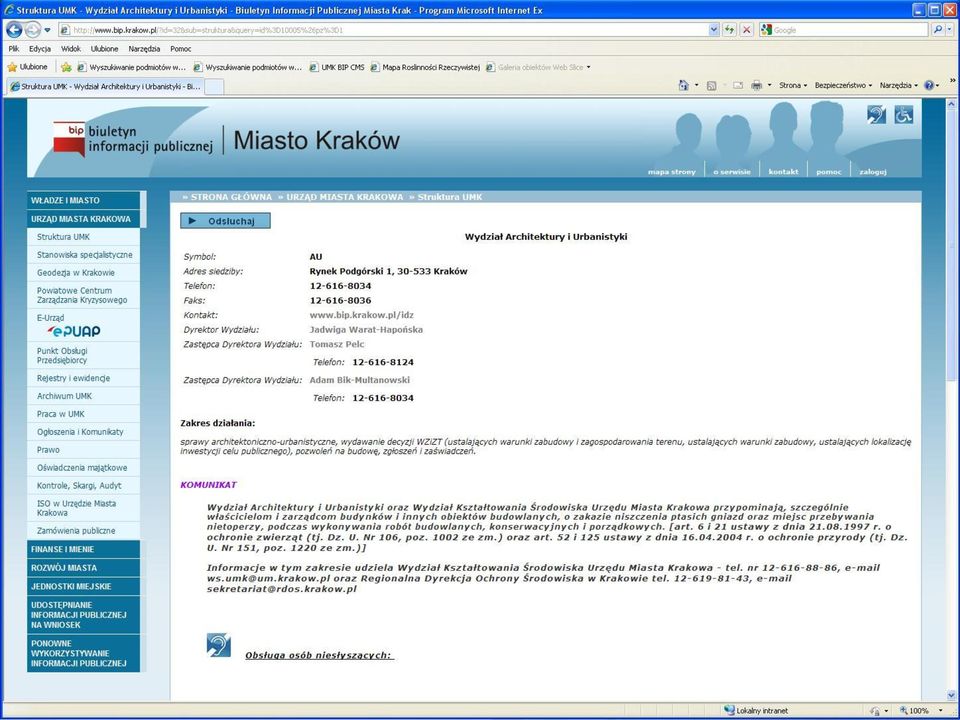Click the blue Help question mark icon

pos(929,85)
